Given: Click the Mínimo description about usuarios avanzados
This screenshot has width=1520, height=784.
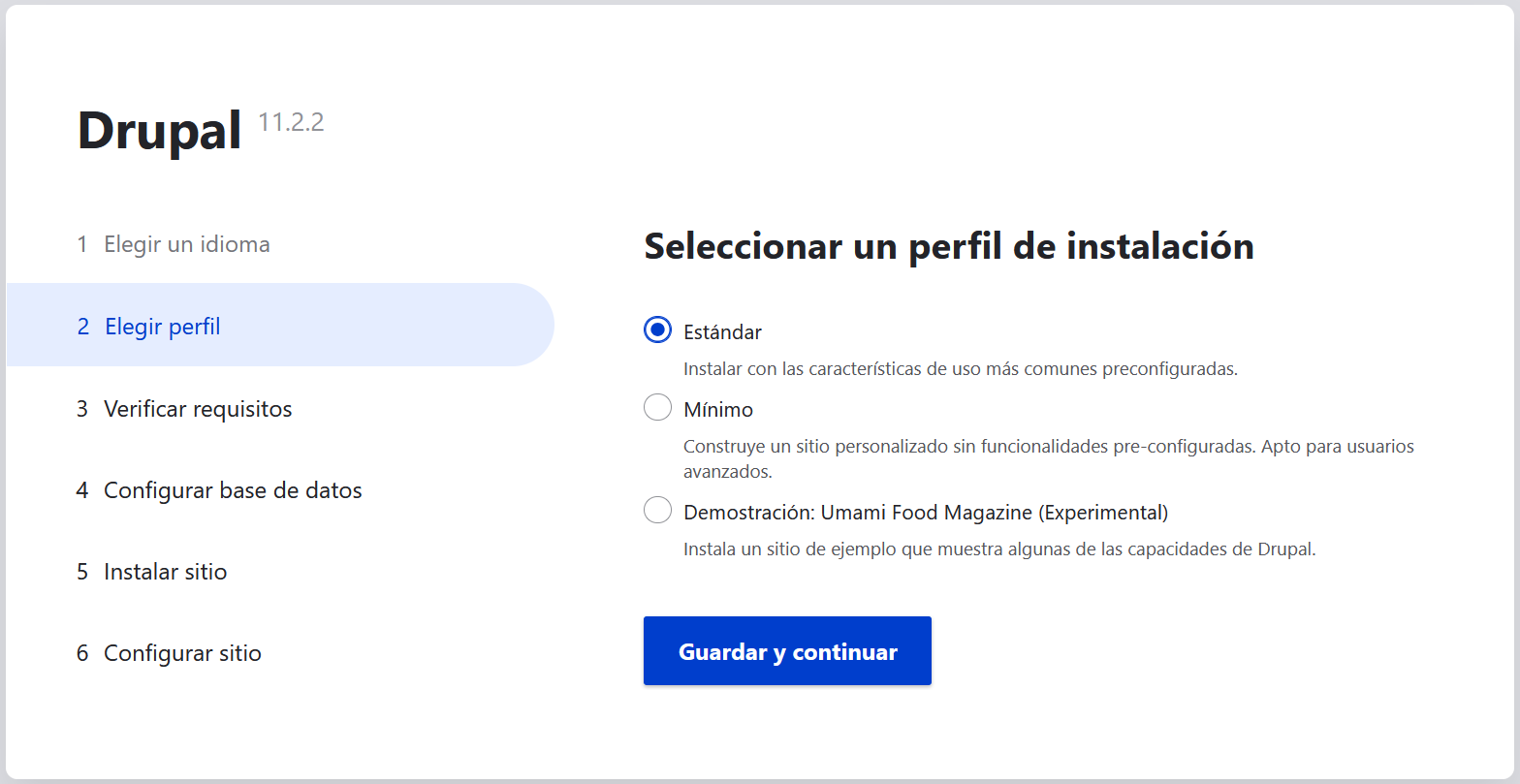Looking at the screenshot, I should [x=1049, y=459].
